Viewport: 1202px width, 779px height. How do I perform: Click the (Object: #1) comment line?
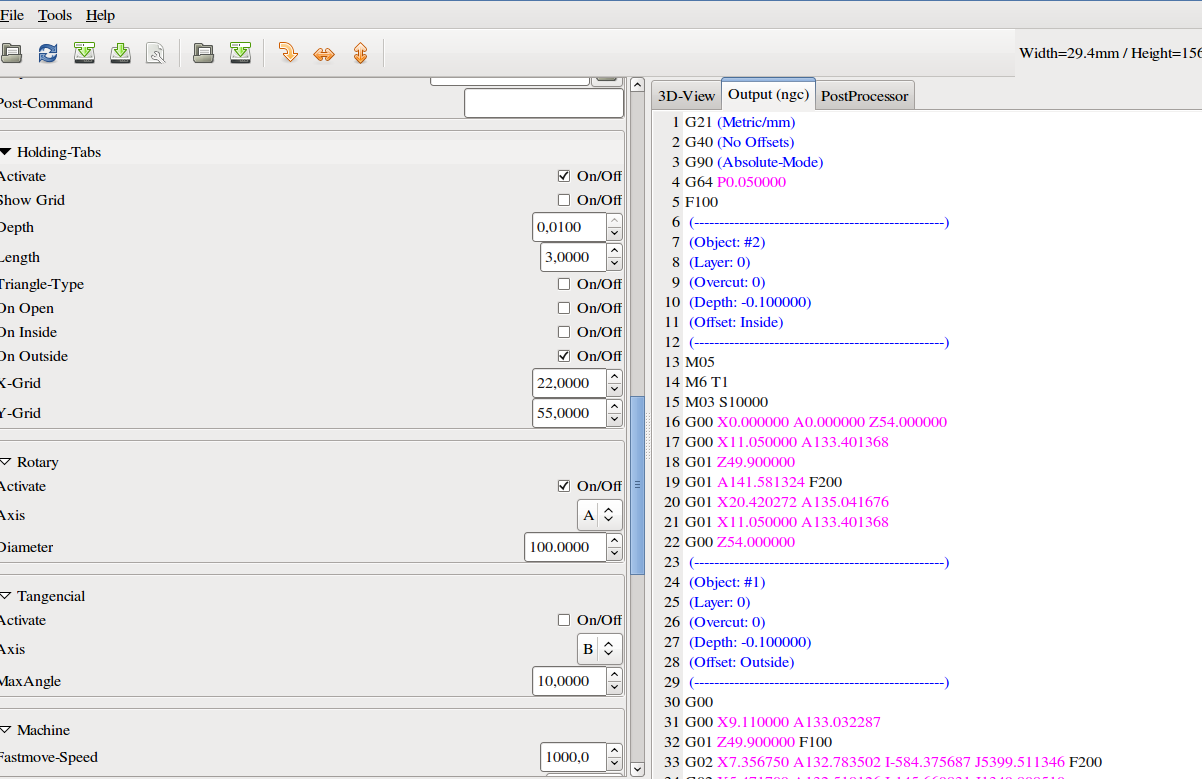point(727,582)
